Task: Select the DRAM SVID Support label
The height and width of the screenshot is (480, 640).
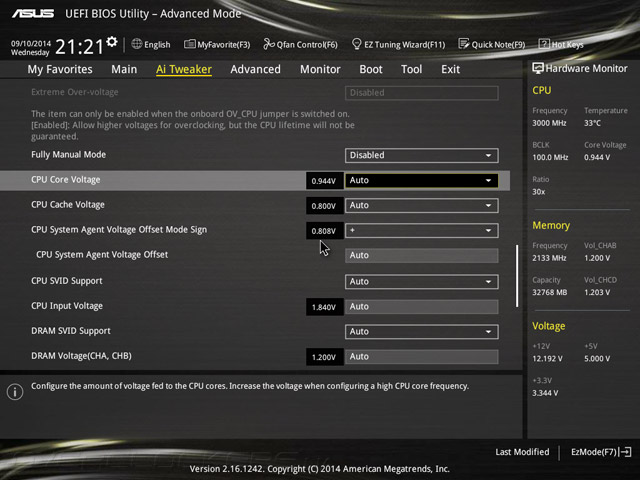Action: click(x=71, y=331)
